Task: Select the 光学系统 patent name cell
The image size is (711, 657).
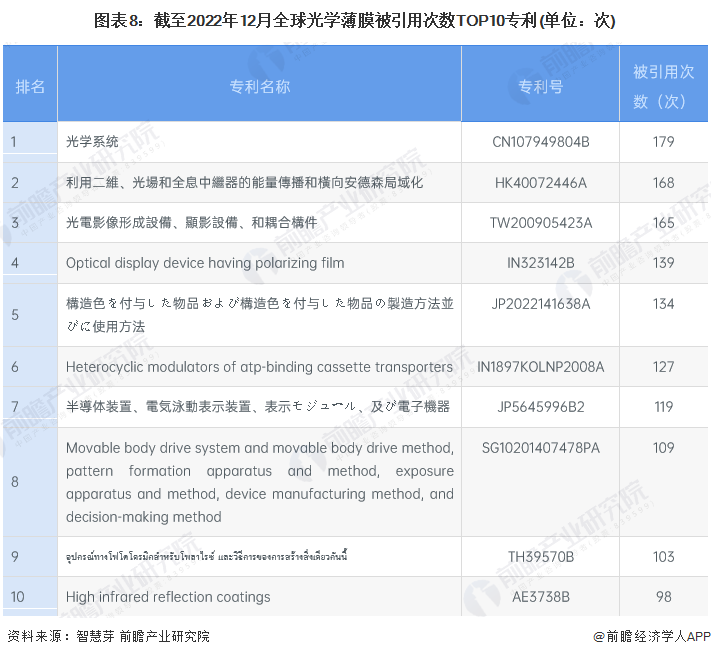Action: pos(92,142)
